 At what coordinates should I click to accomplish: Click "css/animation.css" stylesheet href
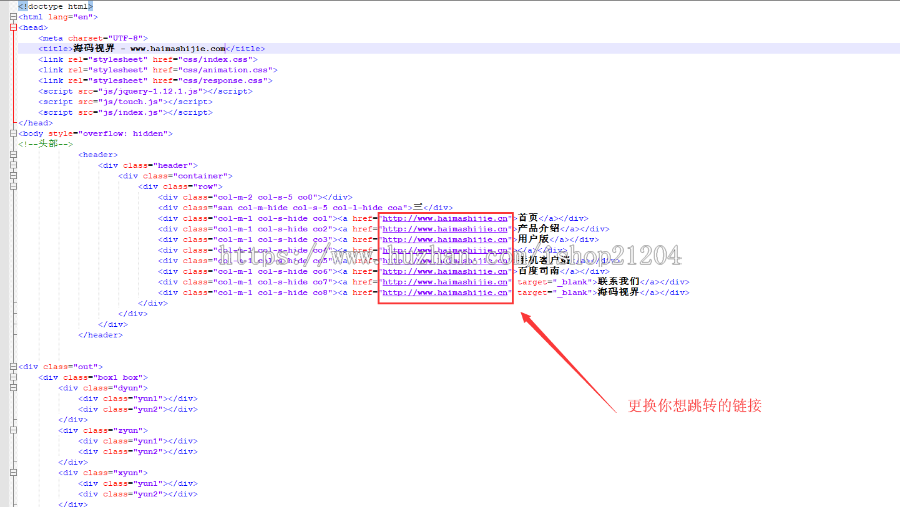(x=225, y=70)
